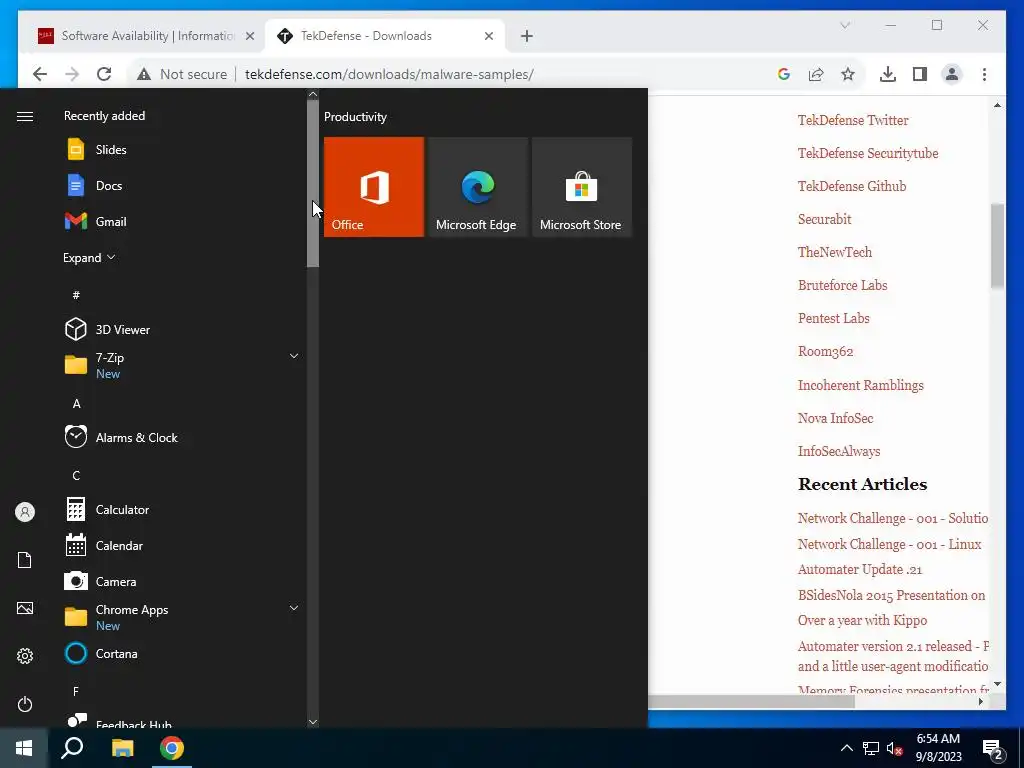Open File Explorer from taskbar
Viewport: 1024px width, 768px height.
(x=122, y=748)
